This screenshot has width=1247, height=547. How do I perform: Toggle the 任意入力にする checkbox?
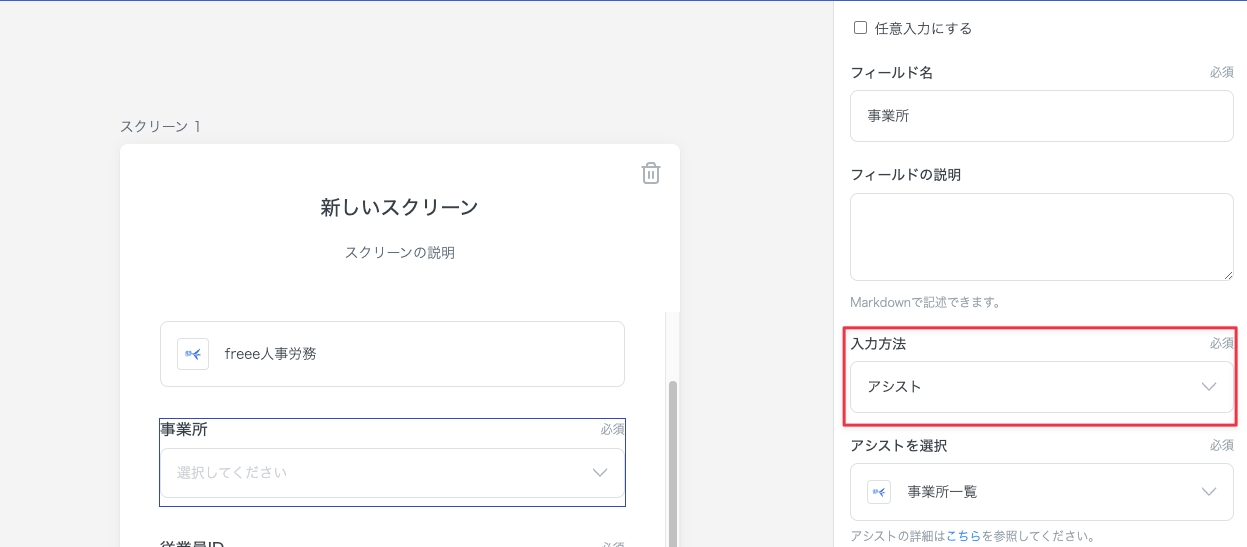860,28
